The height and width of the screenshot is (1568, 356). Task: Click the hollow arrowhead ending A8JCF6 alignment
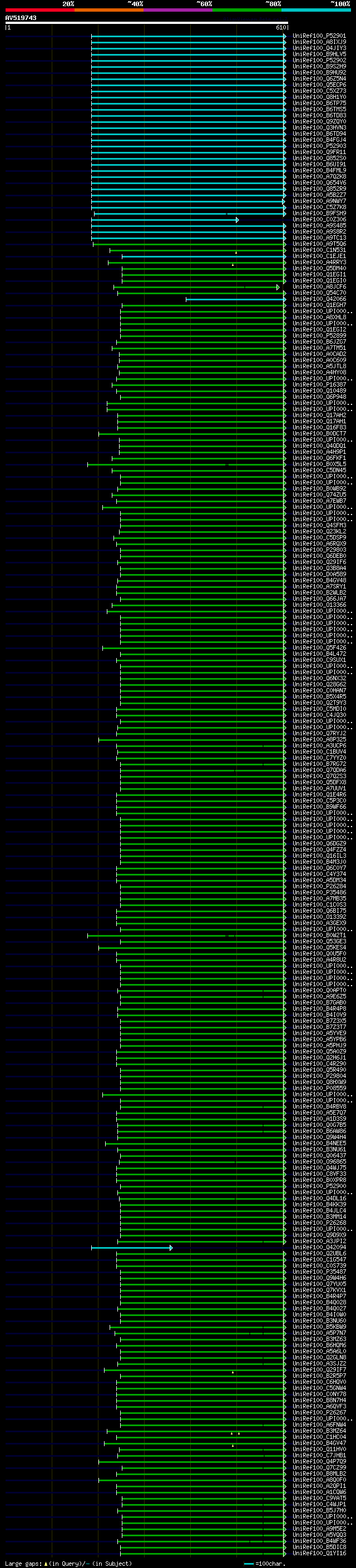278,286
